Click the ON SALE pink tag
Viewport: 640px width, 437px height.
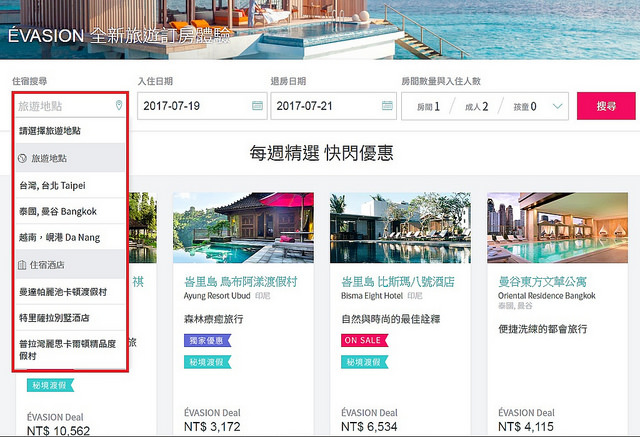(x=364, y=340)
